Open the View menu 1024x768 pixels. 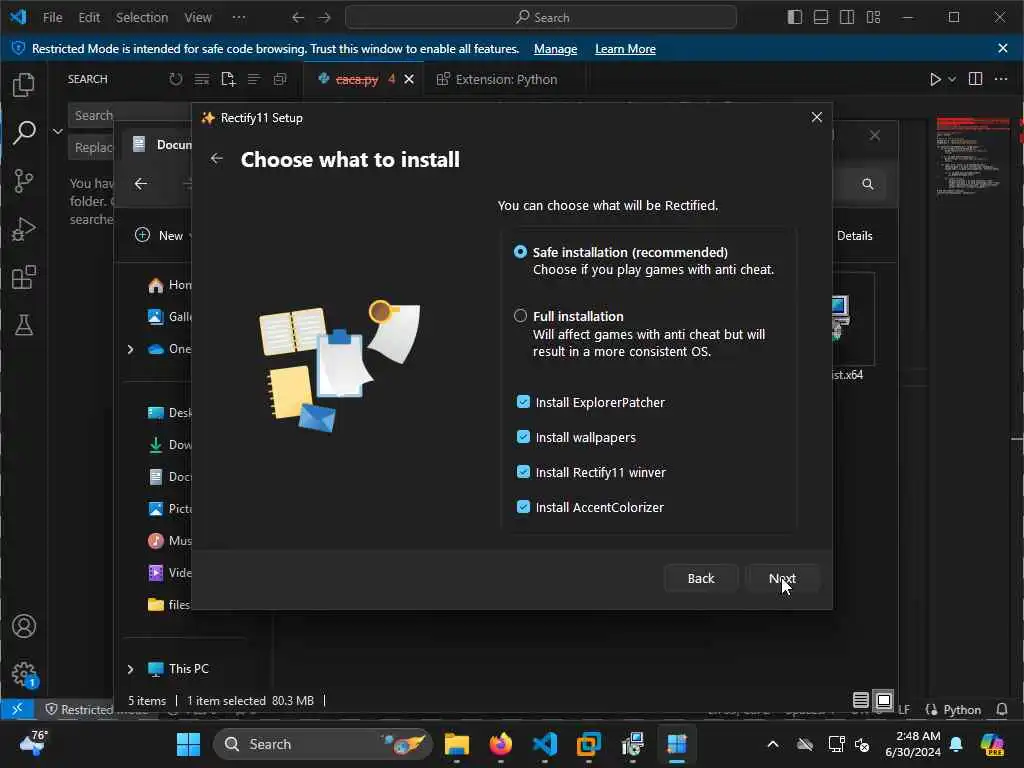click(198, 18)
